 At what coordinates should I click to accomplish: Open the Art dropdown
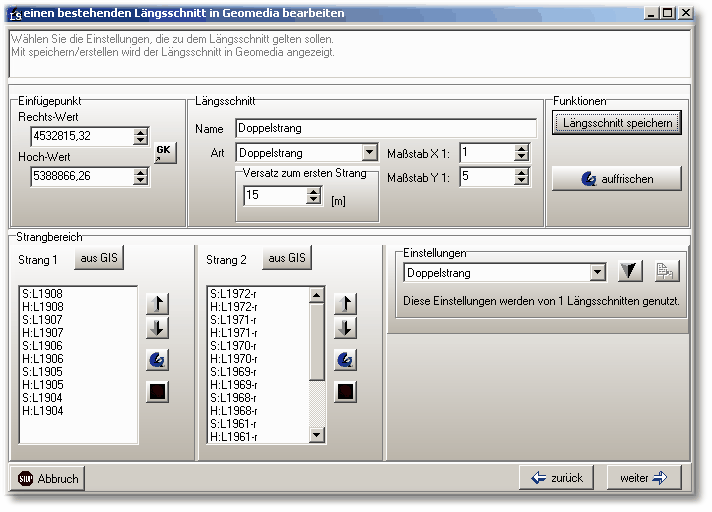(x=370, y=153)
